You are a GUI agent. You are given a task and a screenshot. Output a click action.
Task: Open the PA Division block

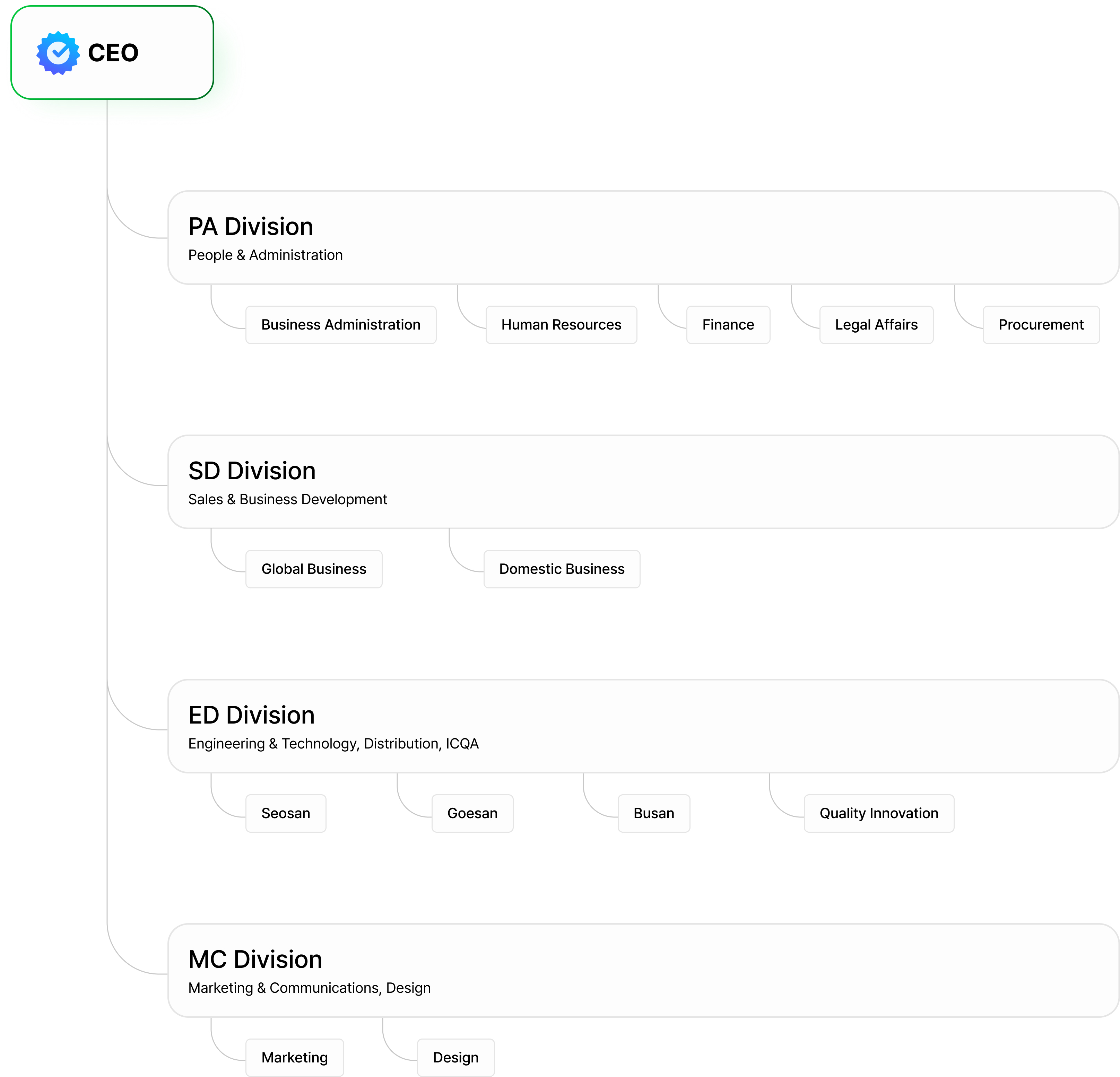click(x=643, y=237)
